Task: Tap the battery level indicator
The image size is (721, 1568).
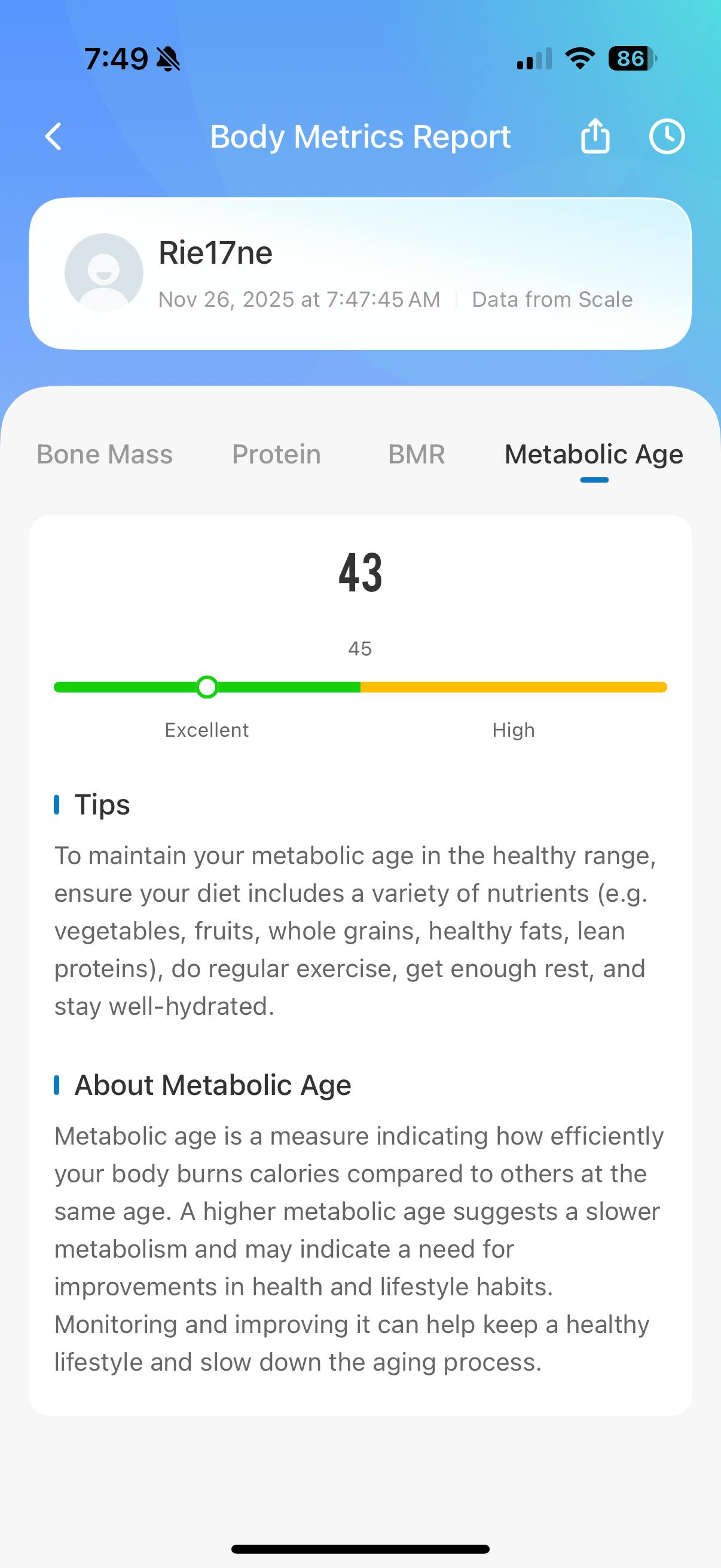Action: click(x=632, y=59)
